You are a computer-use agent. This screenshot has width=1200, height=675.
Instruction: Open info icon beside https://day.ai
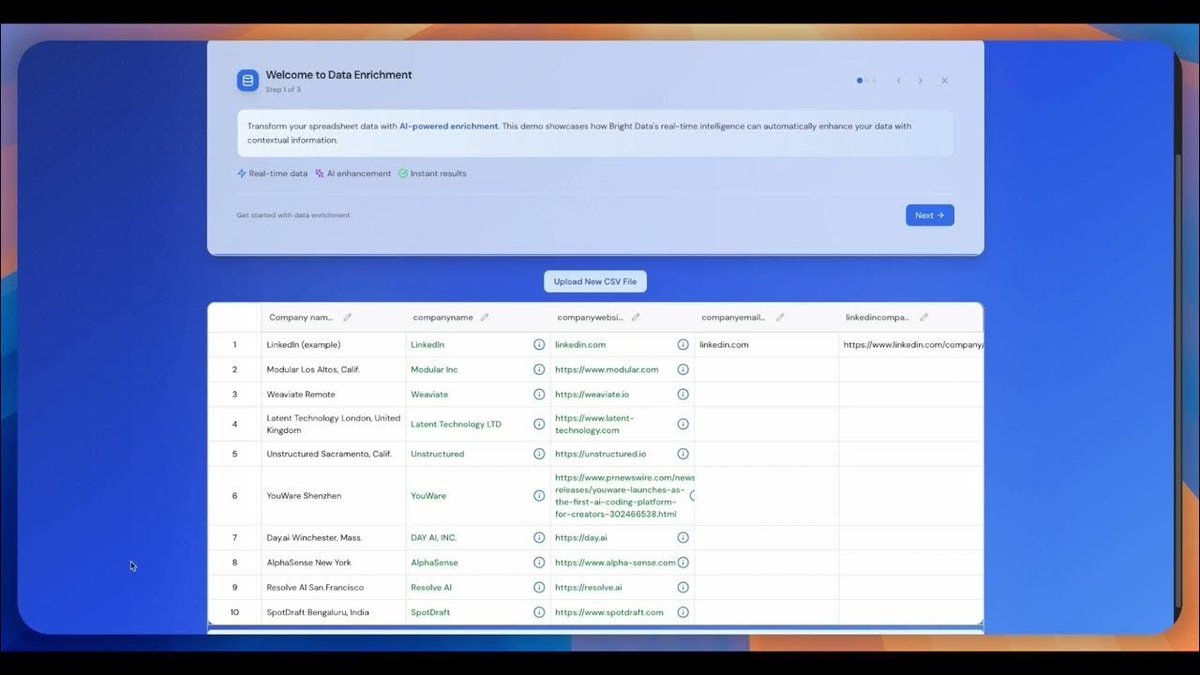[x=683, y=537]
